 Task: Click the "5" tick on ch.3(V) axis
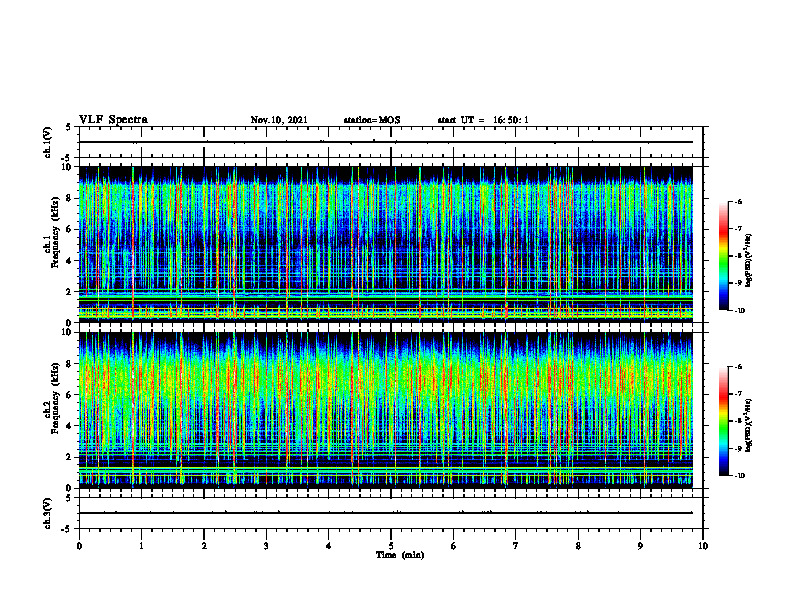(x=68, y=498)
